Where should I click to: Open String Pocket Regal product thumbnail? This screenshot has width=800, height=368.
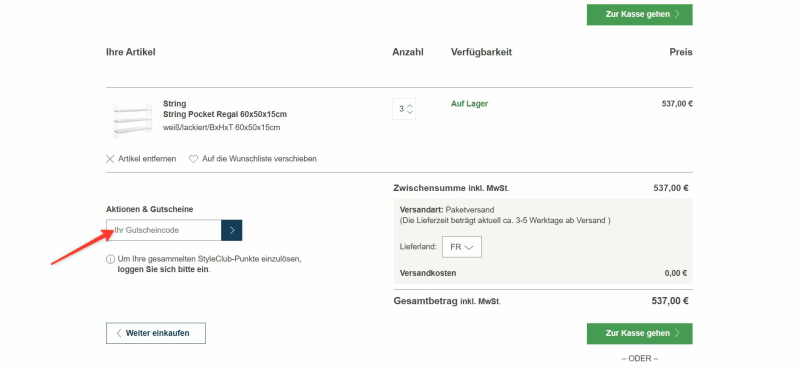[x=132, y=120]
